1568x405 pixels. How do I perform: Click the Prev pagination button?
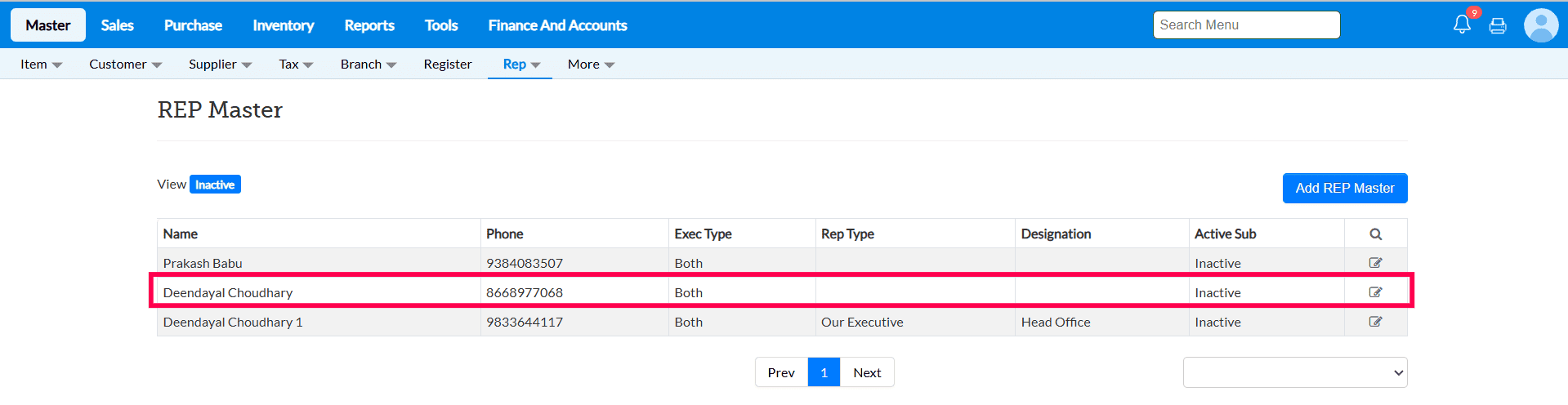click(781, 372)
